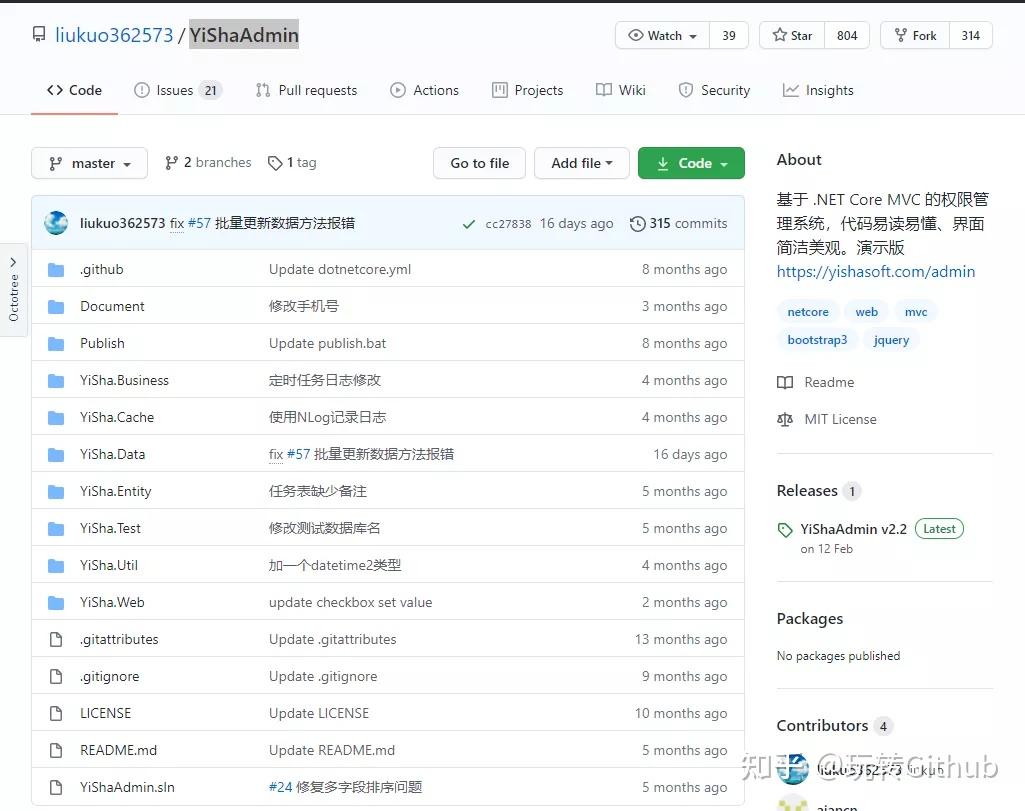This screenshot has height=811, width=1025.
Task: Click the liukuo362573 commit author avatar
Action: pyautogui.click(x=56, y=223)
